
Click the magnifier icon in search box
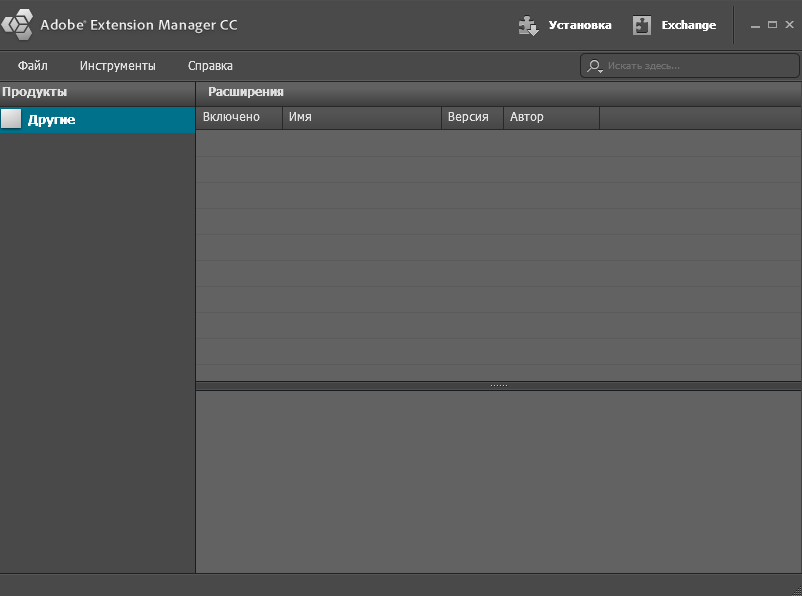coord(594,66)
